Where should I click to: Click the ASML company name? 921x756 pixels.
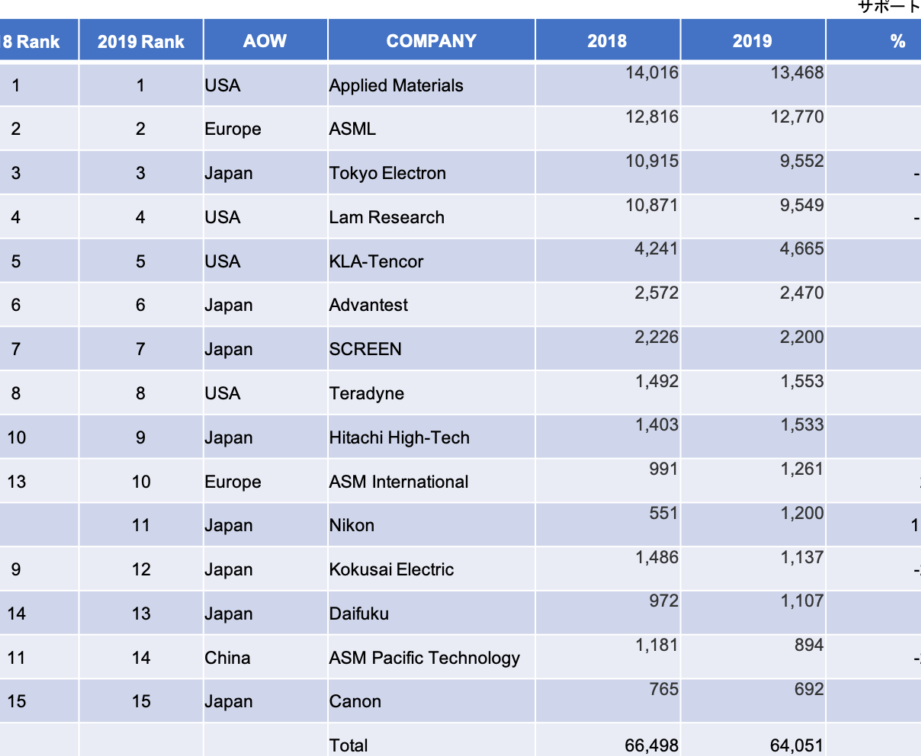pyautogui.click(x=353, y=129)
